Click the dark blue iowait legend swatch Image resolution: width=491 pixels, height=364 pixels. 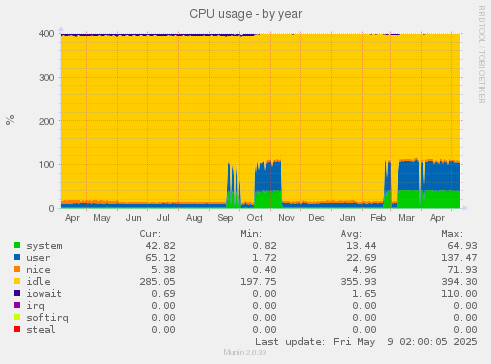point(17,293)
